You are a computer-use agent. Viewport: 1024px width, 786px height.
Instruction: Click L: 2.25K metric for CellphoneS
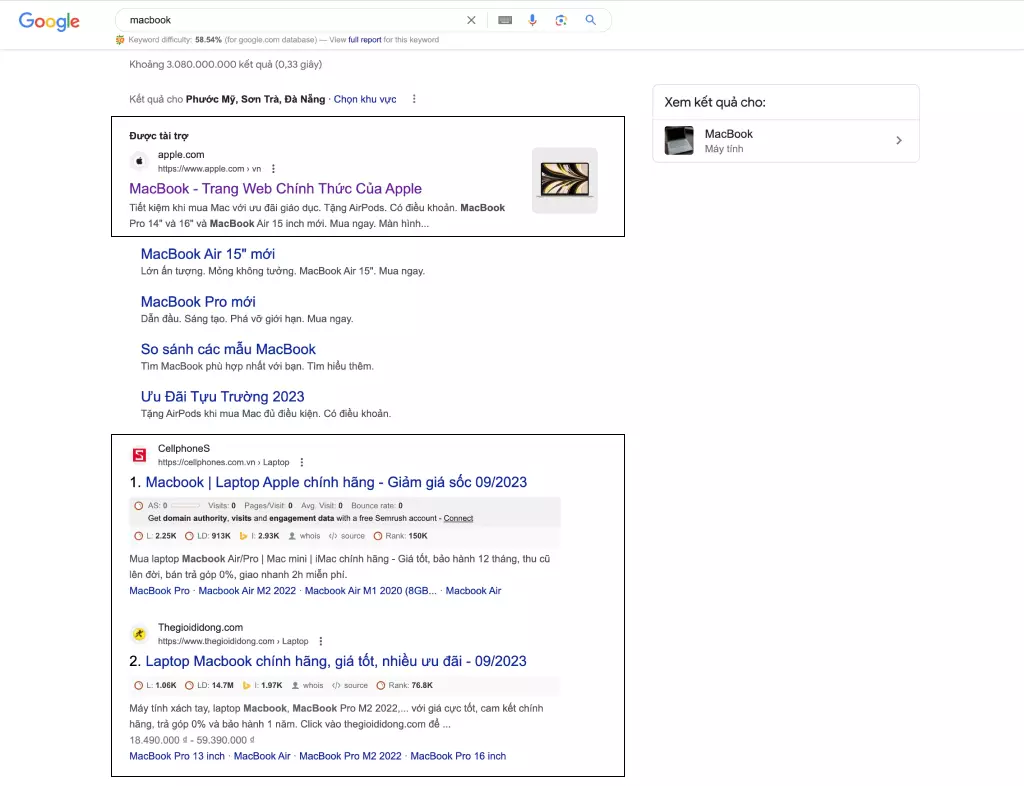point(155,536)
